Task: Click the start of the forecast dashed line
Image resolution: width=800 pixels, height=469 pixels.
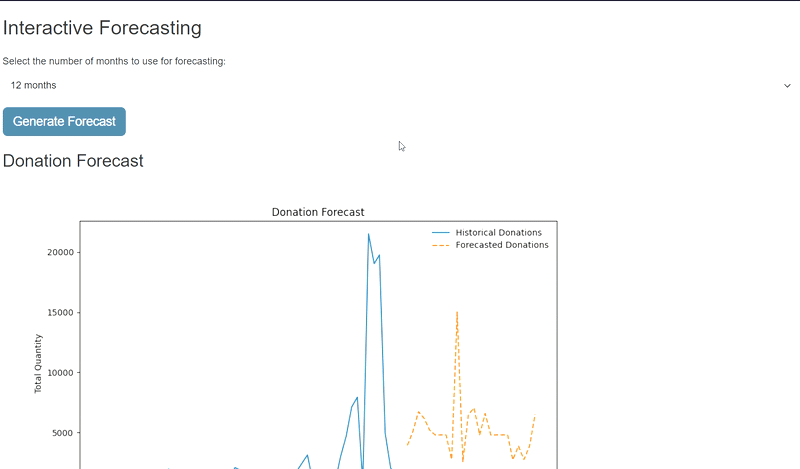Action: pyautogui.click(x=408, y=444)
